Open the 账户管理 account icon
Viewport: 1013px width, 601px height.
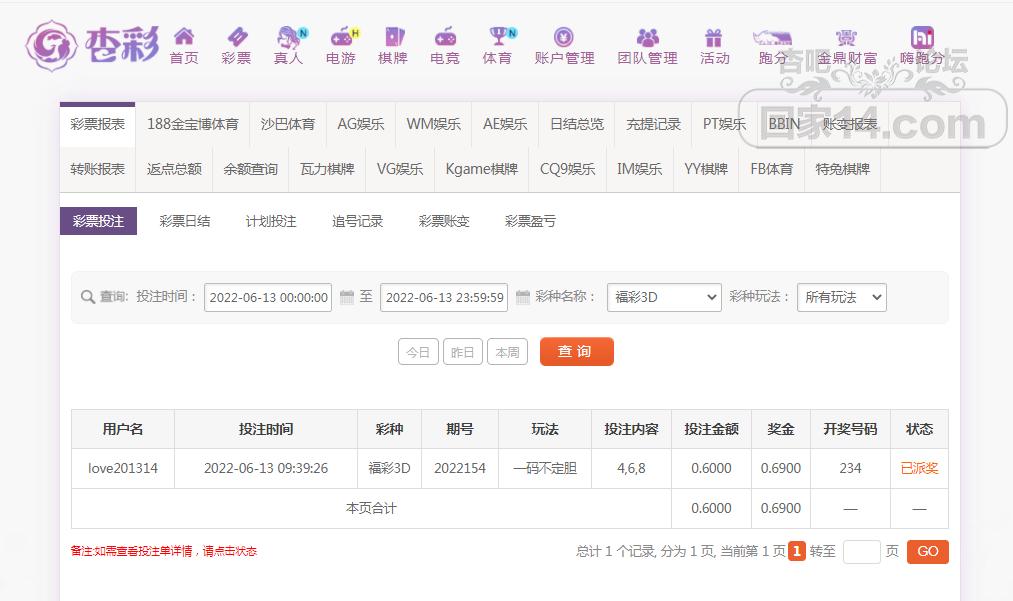tap(564, 37)
